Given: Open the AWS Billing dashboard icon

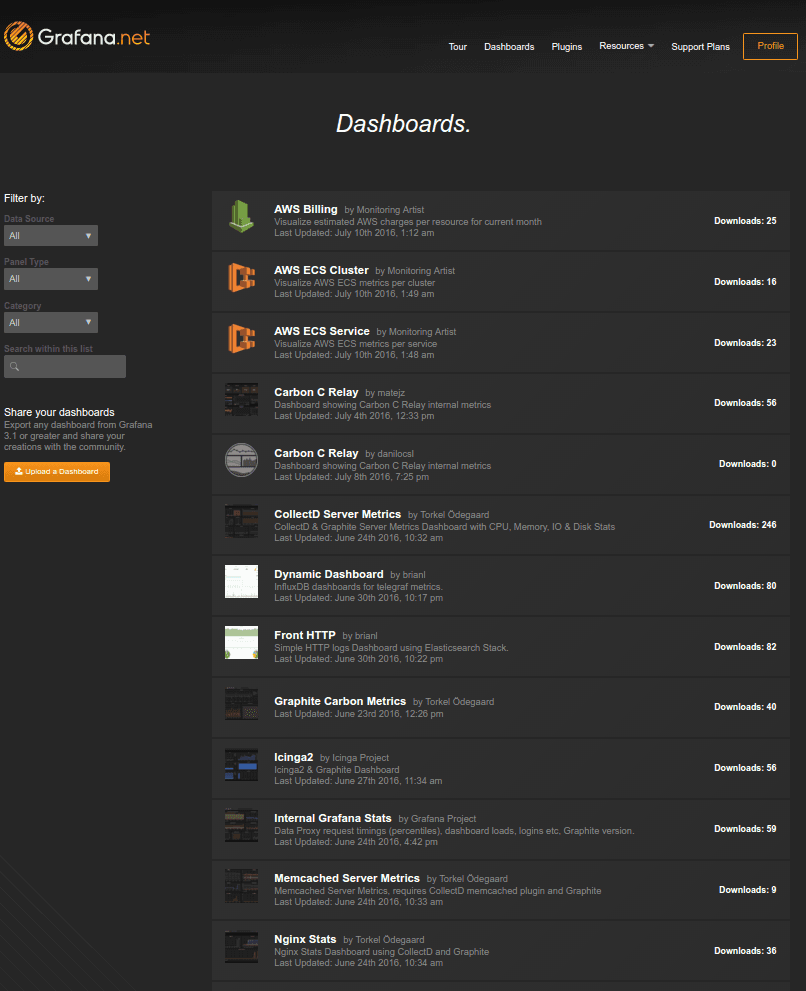Looking at the screenshot, I should tap(241, 216).
